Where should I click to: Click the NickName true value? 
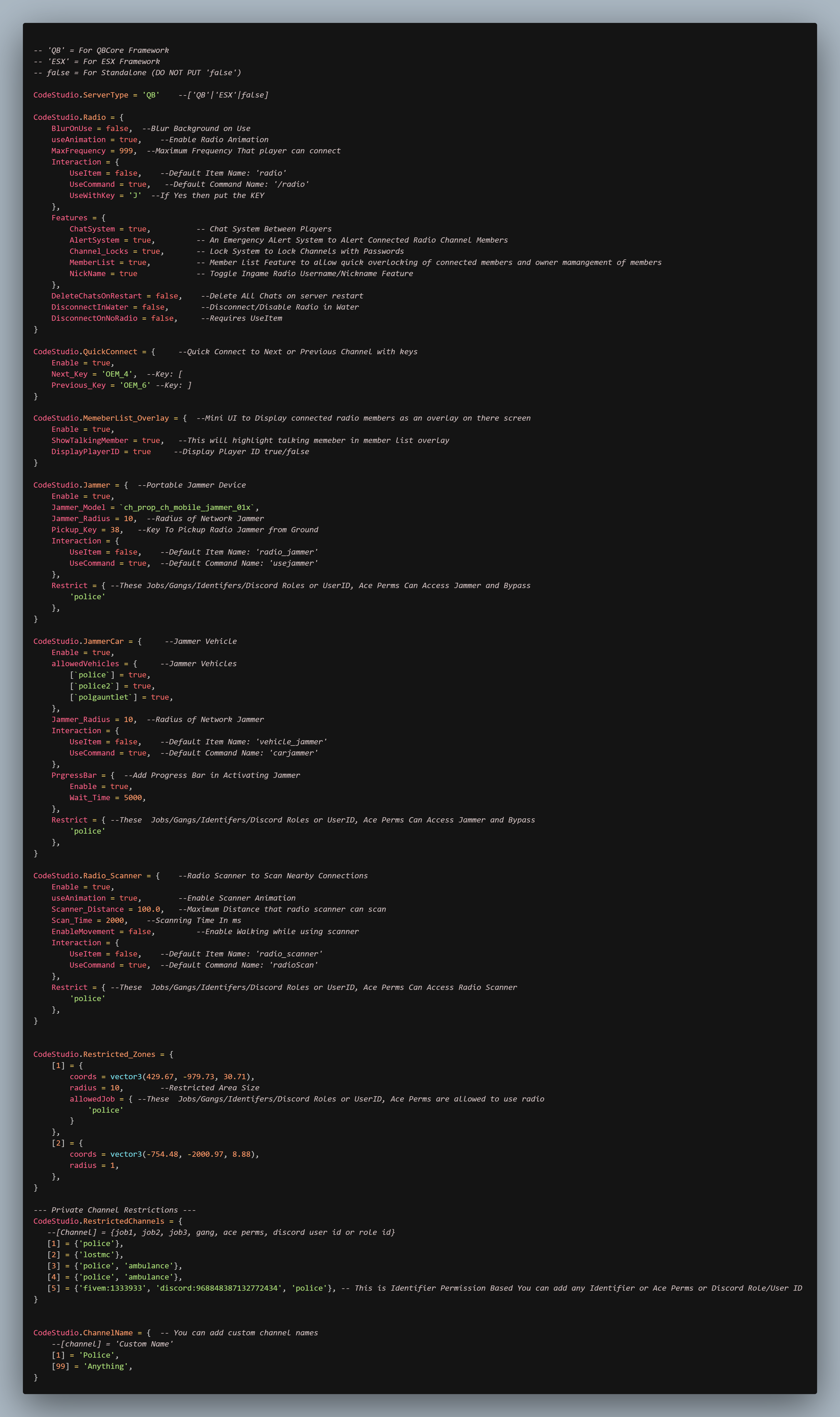(x=128, y=273)
